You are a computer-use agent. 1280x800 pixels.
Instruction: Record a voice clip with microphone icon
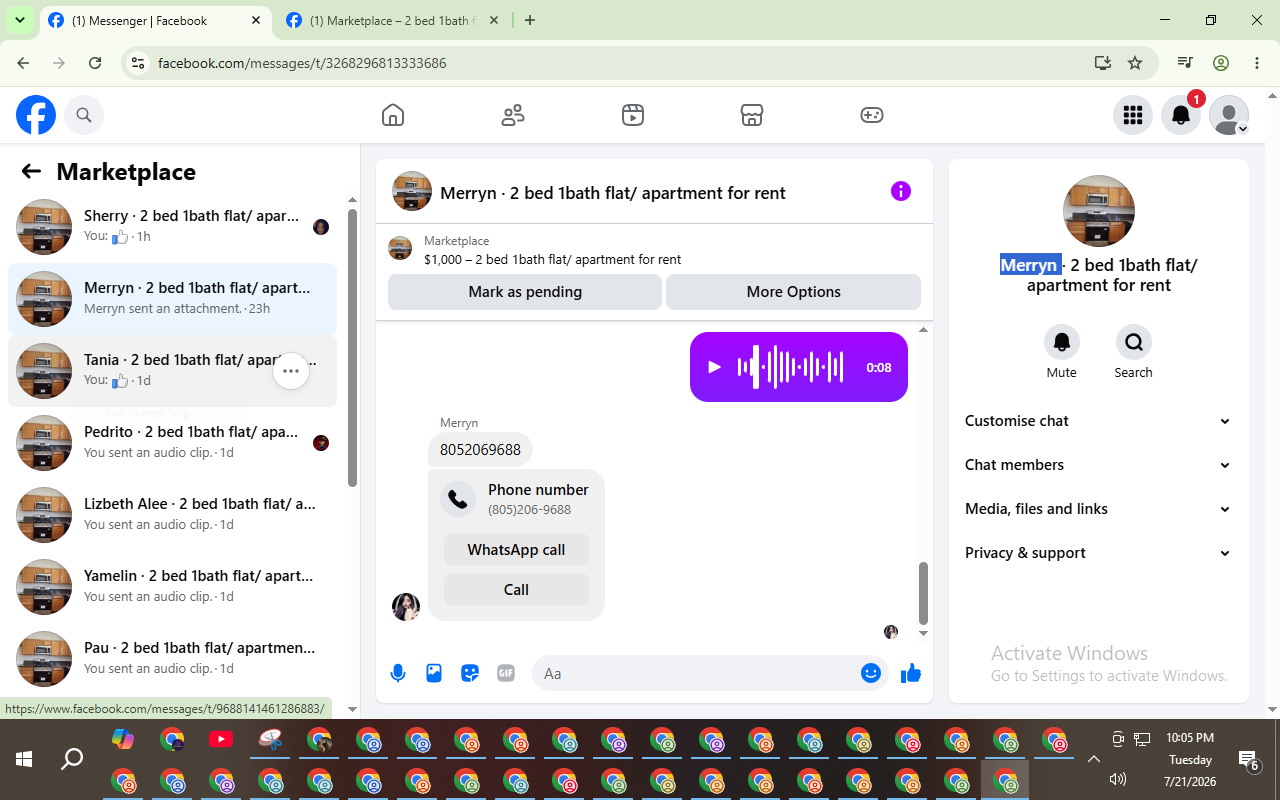[x=398, y=673]
